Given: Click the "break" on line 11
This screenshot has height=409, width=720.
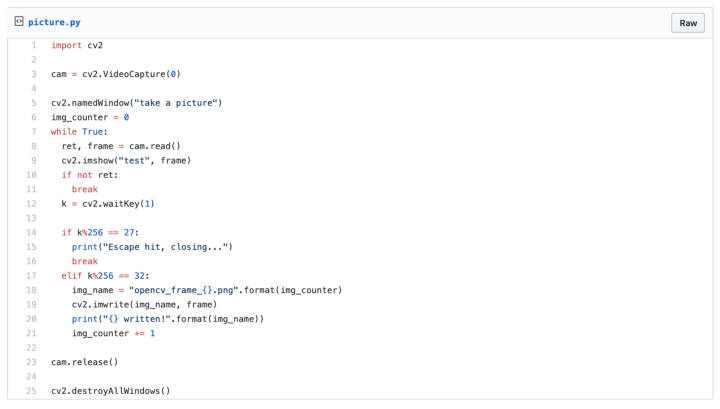Looking at the screenshot, I should coord(85,190).
